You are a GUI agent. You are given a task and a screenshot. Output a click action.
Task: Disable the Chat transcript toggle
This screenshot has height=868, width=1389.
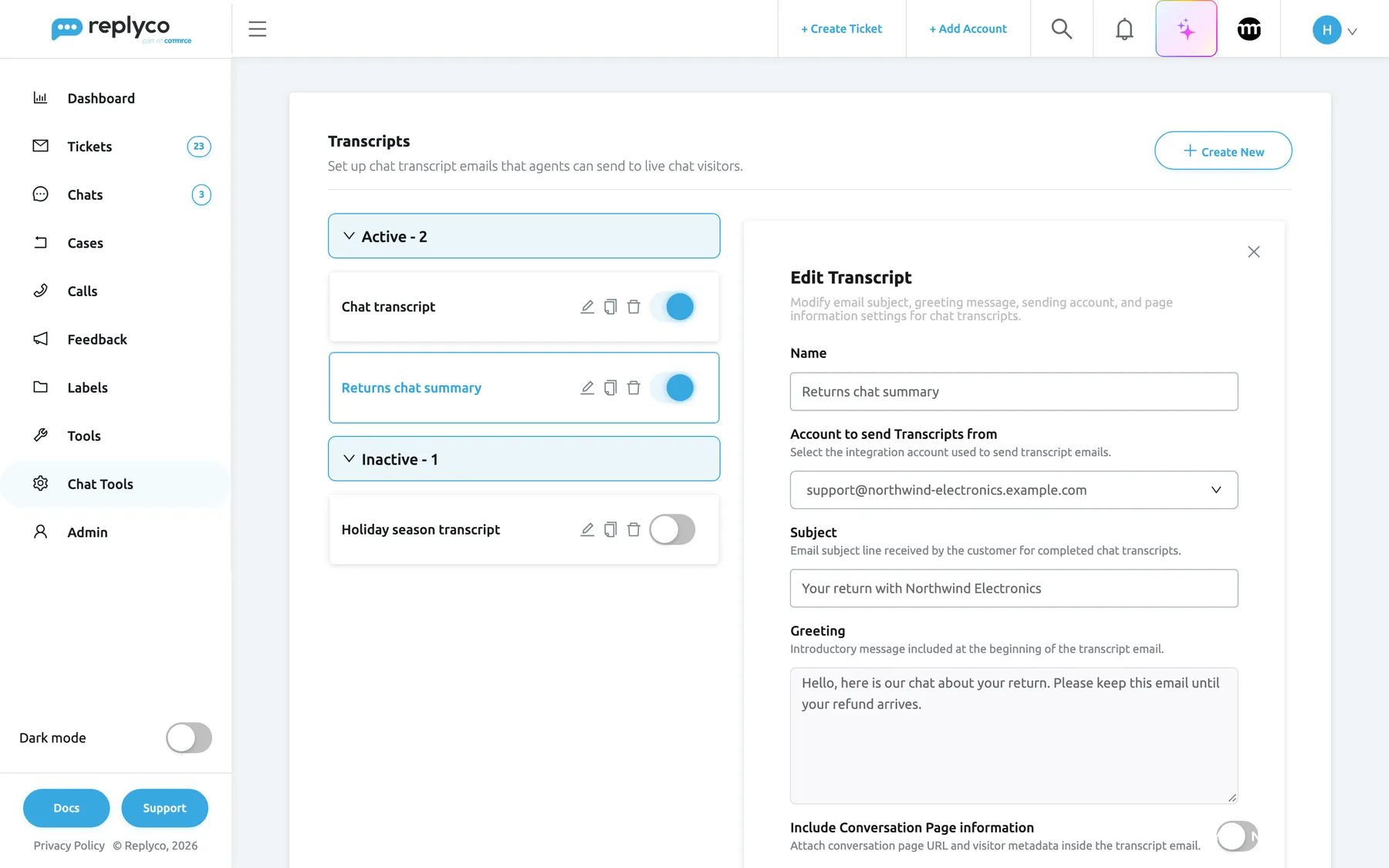(672, 307)
